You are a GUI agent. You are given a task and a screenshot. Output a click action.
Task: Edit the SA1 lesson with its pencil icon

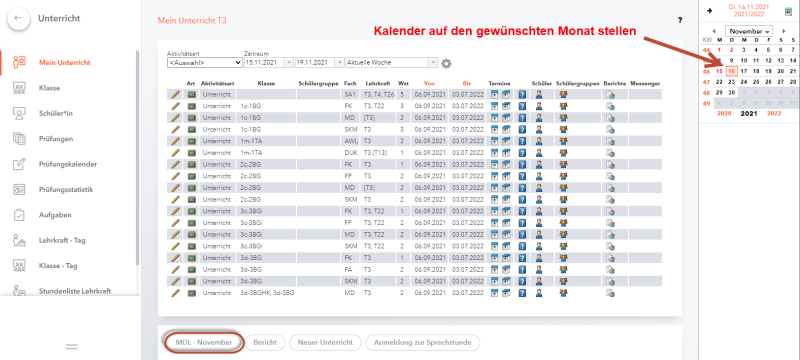point(176,94)
